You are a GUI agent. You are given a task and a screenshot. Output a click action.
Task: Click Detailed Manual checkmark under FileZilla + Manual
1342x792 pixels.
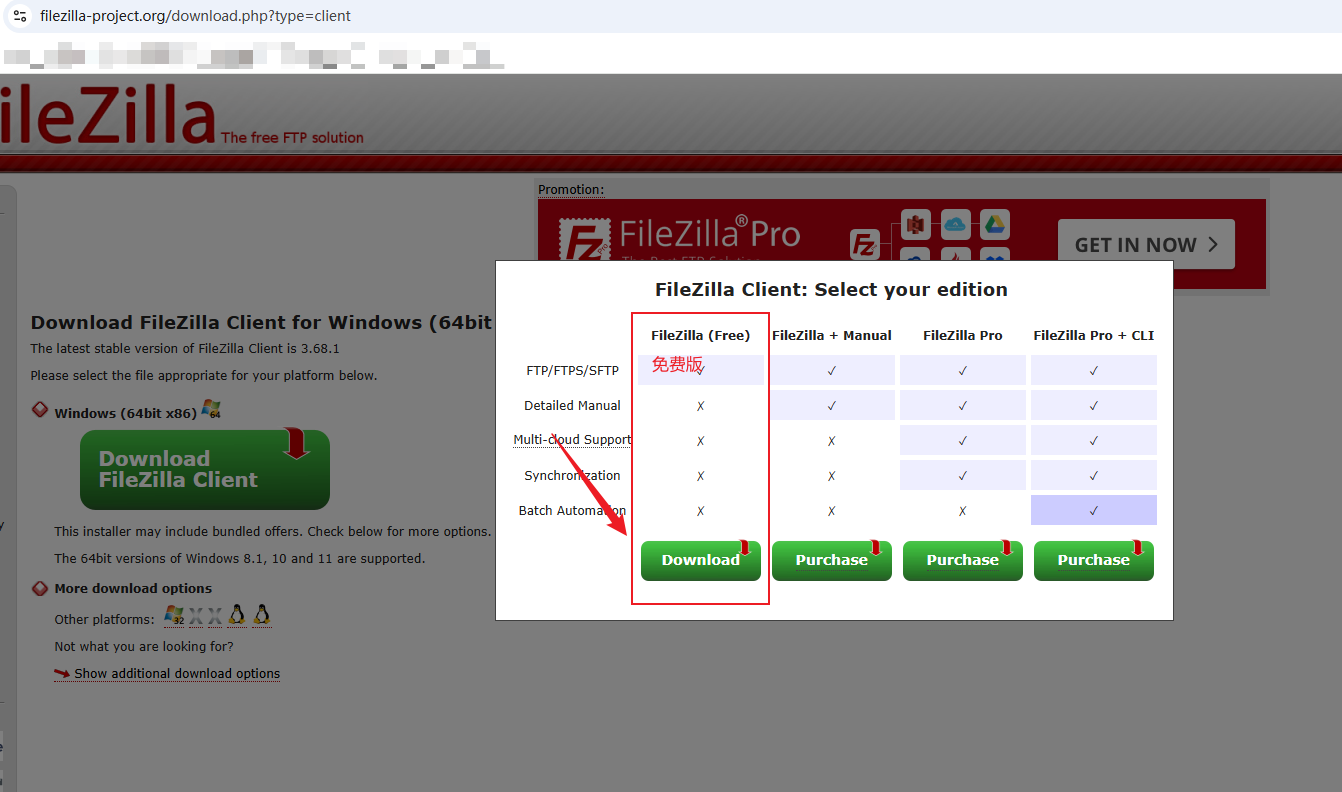(832, 405)
